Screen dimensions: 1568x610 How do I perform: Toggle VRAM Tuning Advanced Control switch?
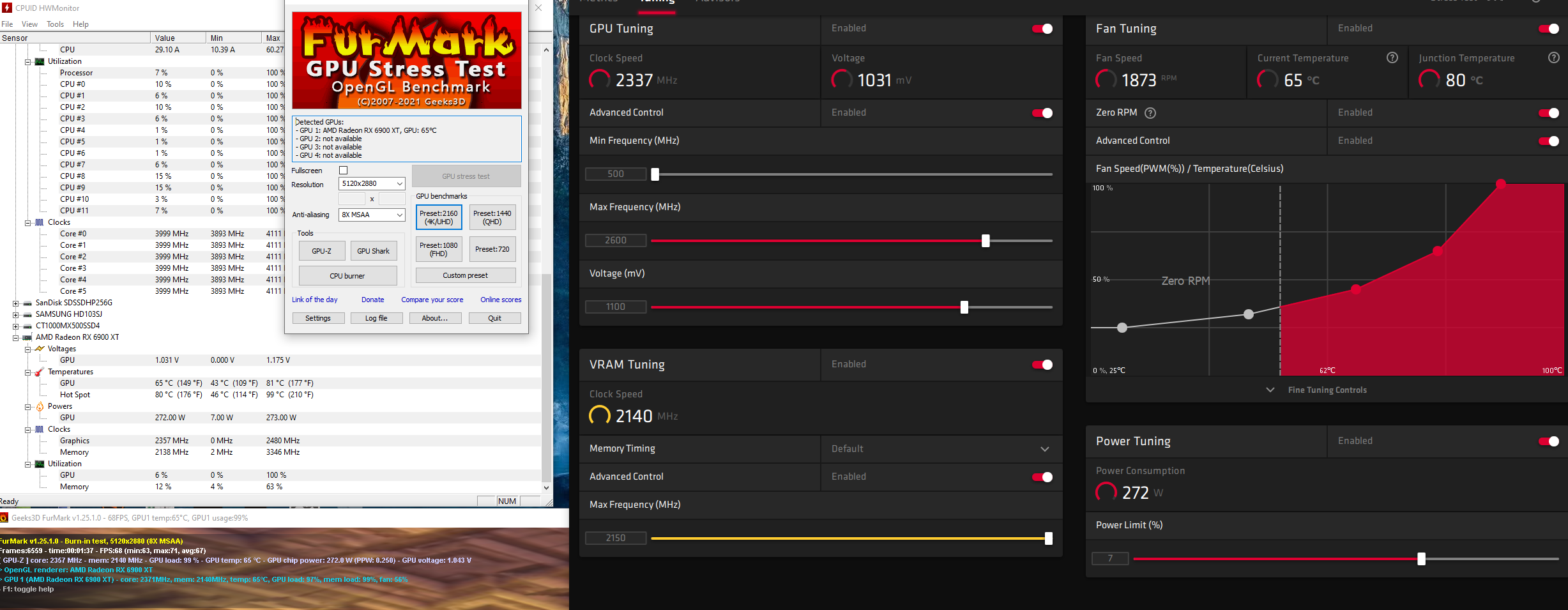(x=1042, y=477)
